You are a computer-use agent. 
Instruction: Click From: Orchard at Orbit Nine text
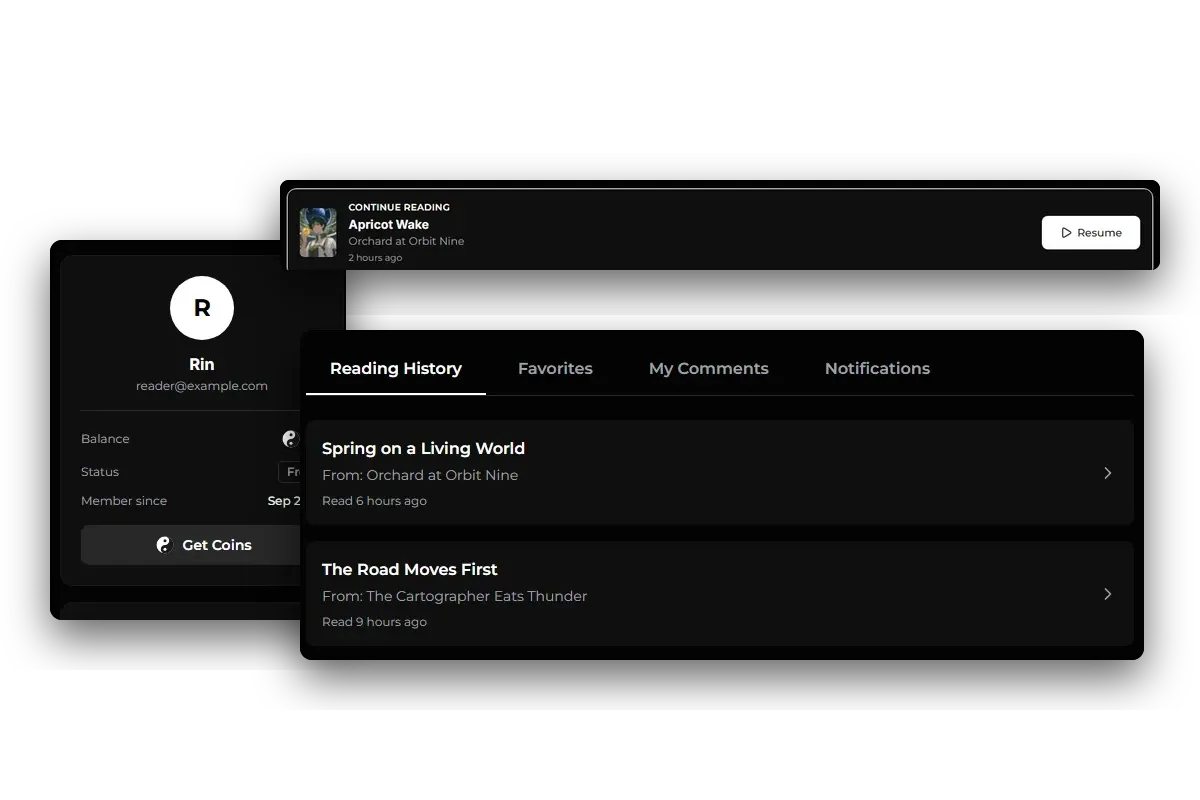(420, 475)
